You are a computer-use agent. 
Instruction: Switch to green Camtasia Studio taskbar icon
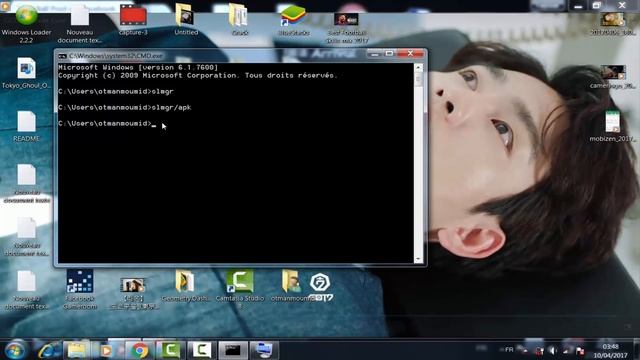tap(171, 350)
